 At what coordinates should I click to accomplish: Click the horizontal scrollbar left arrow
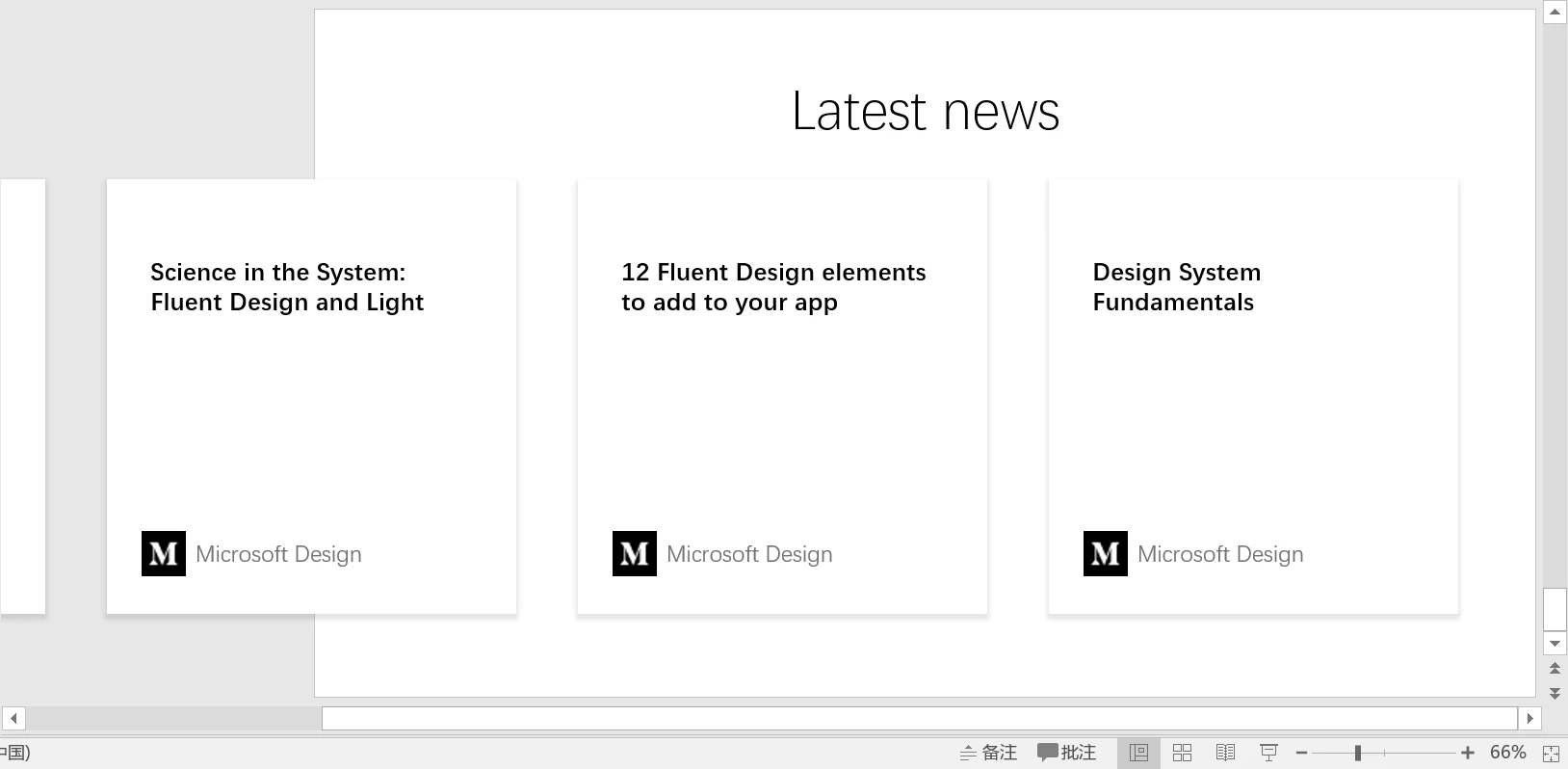[x=13, y=718]
